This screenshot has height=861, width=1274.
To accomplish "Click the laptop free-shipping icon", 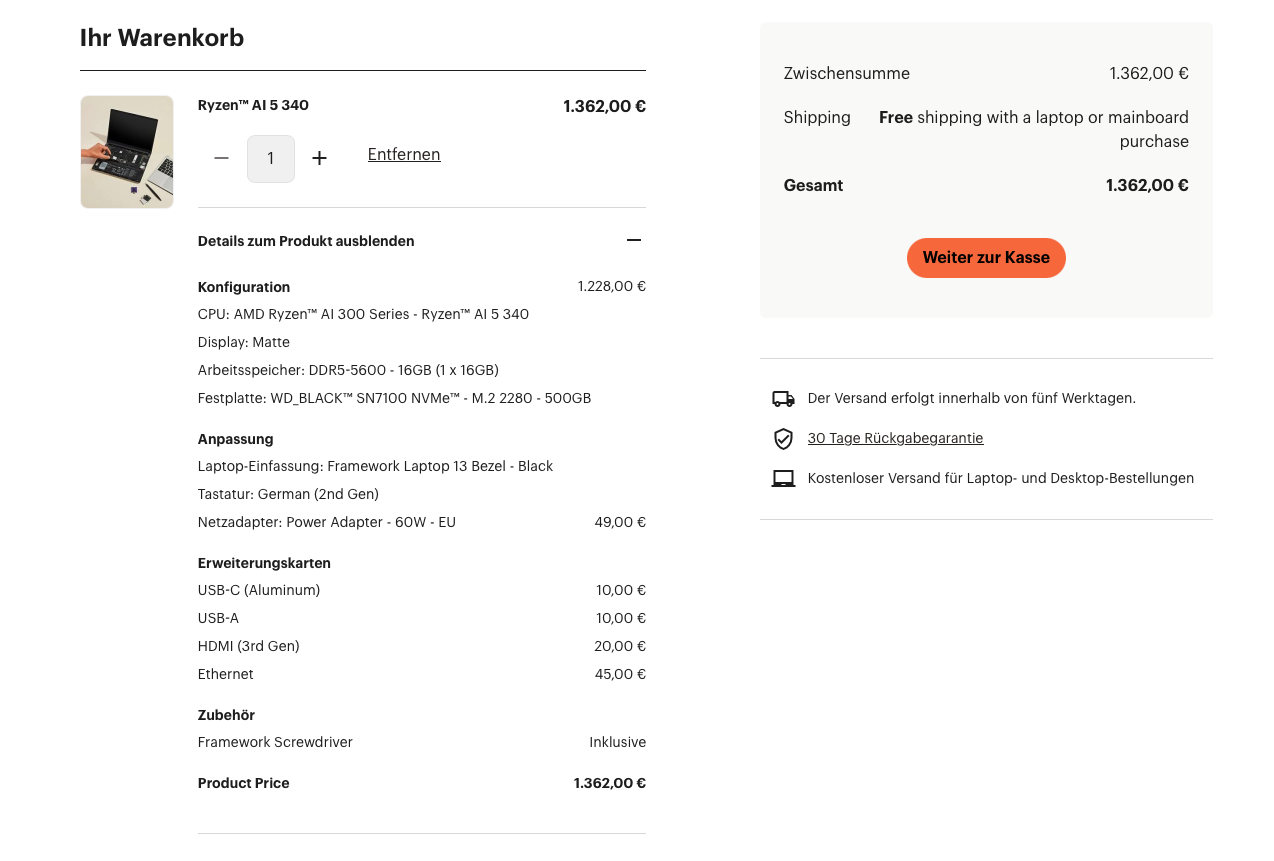I will [783, 479].
